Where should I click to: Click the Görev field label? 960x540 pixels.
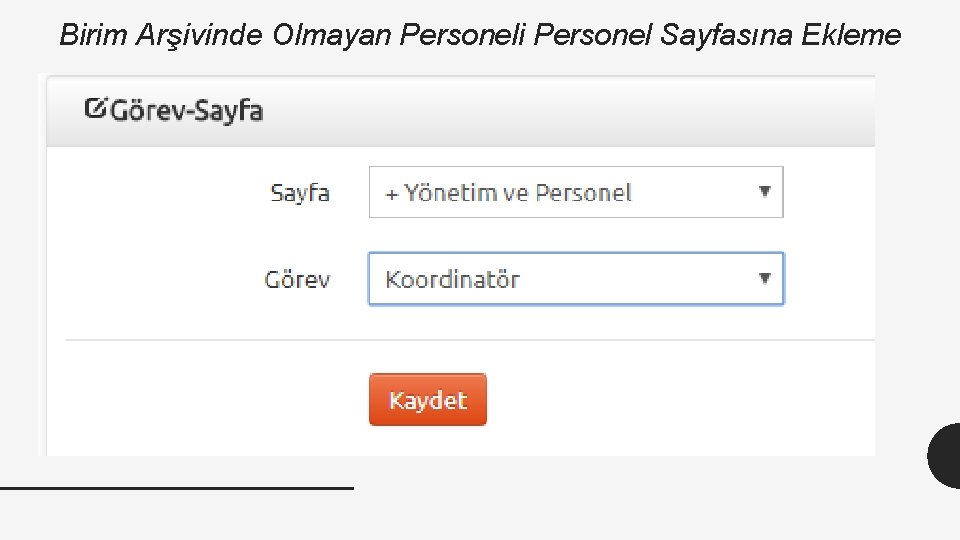tap(297, 279)
